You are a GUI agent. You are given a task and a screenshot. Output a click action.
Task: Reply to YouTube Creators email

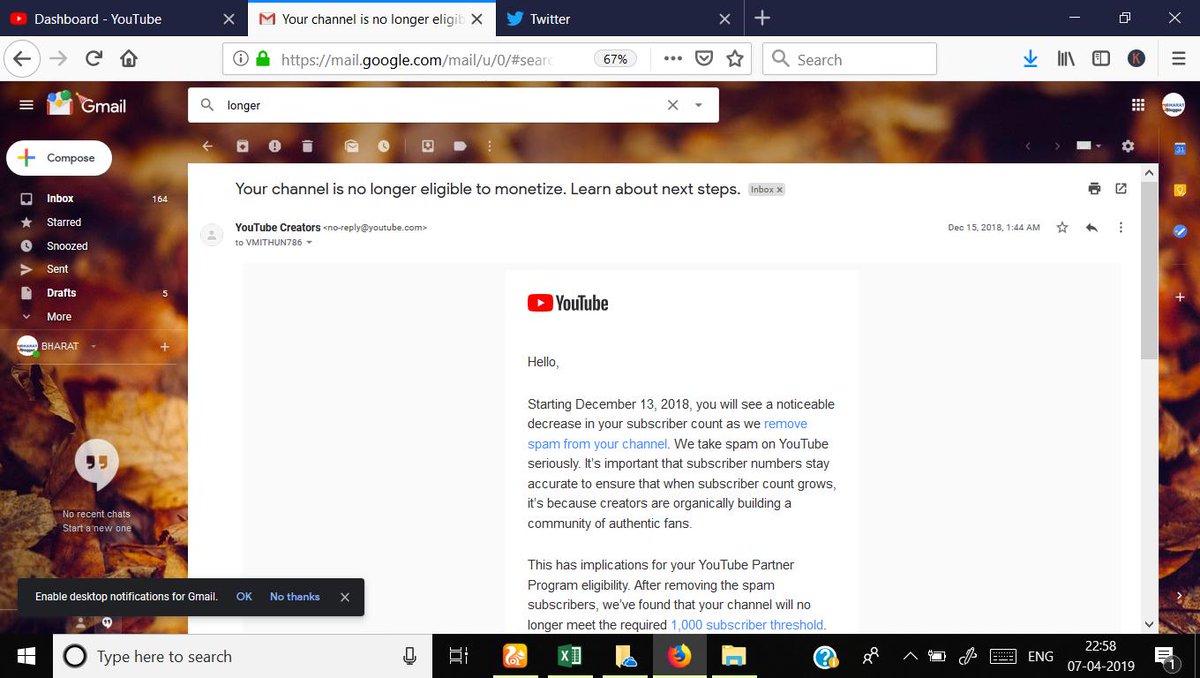tap(1092, 228)
